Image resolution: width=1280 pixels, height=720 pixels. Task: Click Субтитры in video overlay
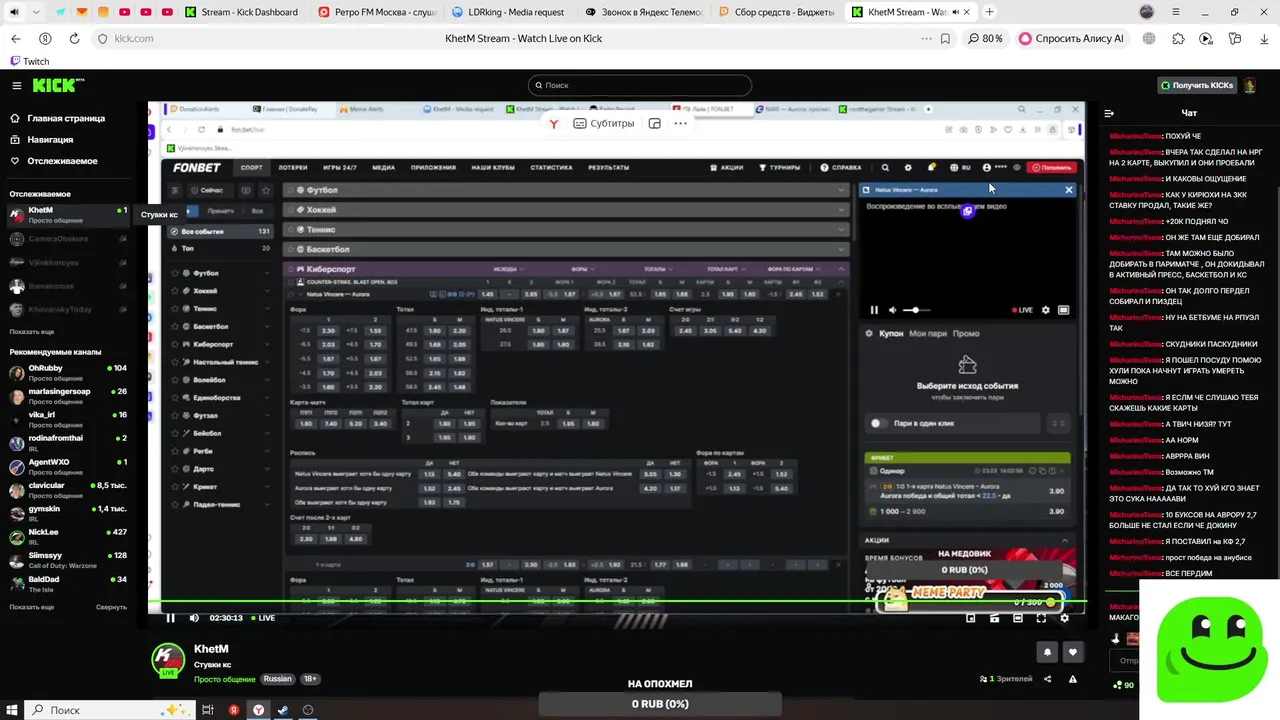[x=604, y=123]
